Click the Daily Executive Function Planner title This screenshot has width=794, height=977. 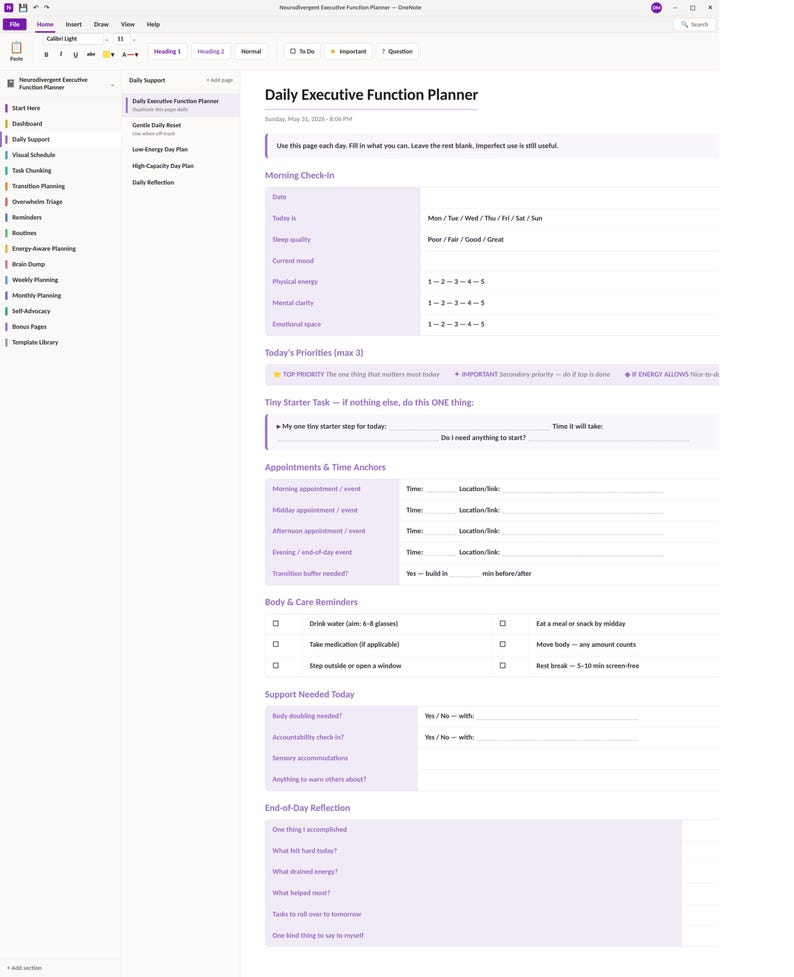pyautogui.click(x=371, y=95)
